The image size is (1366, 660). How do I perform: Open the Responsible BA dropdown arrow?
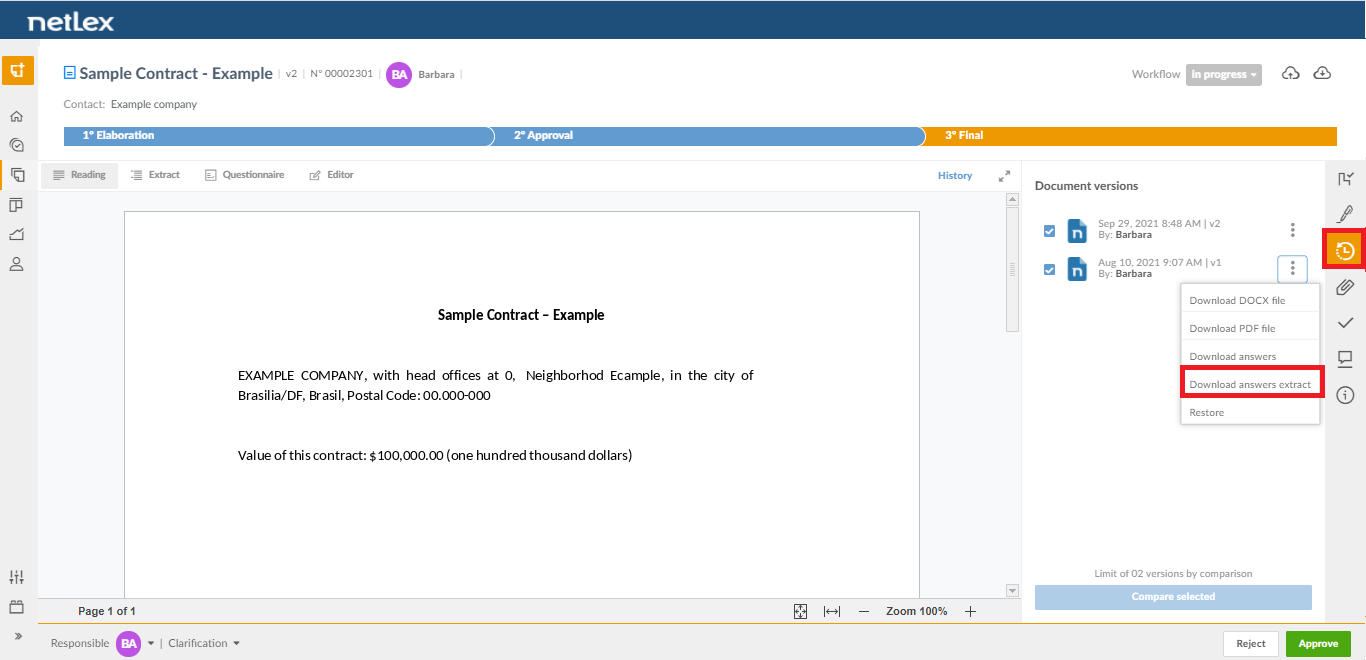(151, 643)
